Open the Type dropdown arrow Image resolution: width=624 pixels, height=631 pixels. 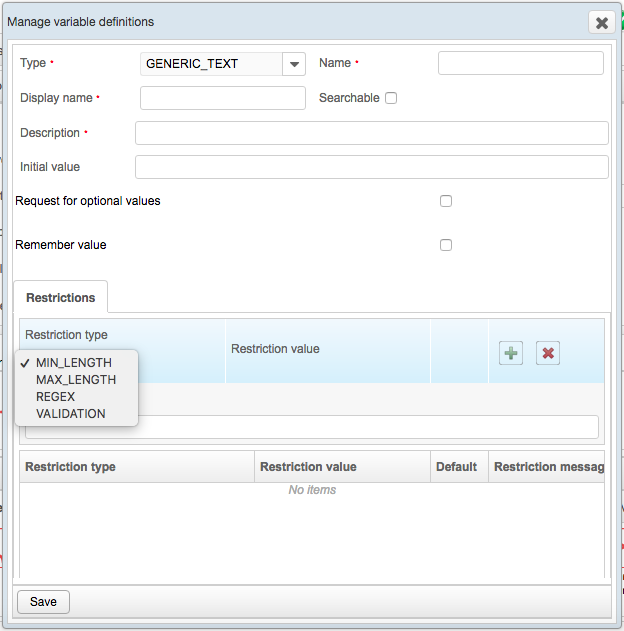coord(294,64)
